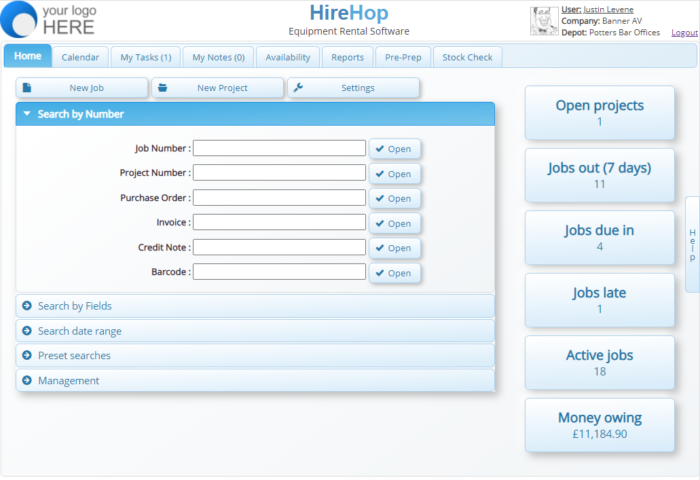Open the Stock Check tab

[467, 57]
